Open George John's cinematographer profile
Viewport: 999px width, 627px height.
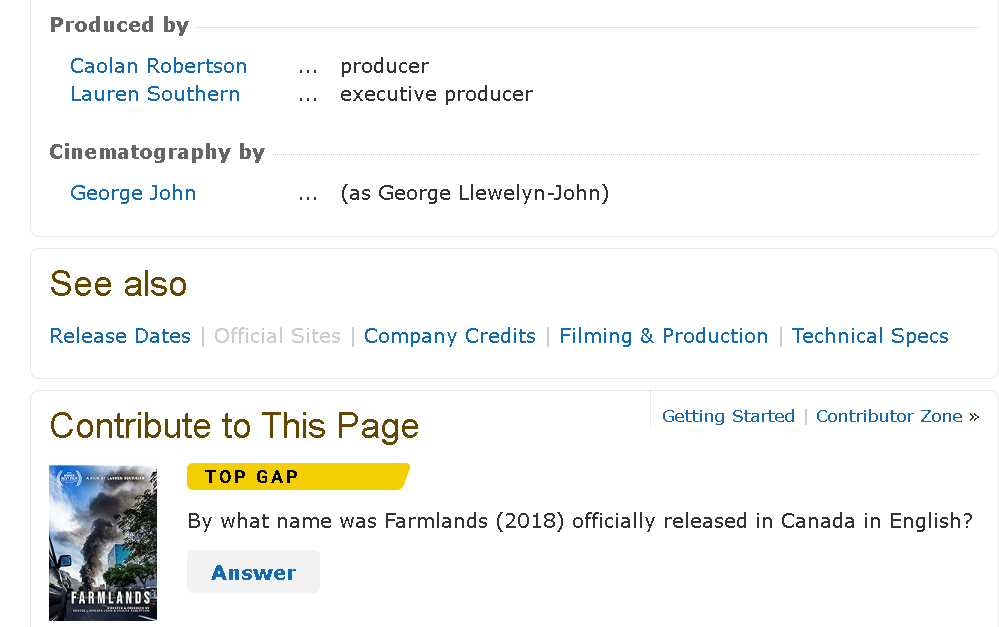(133, 192)
